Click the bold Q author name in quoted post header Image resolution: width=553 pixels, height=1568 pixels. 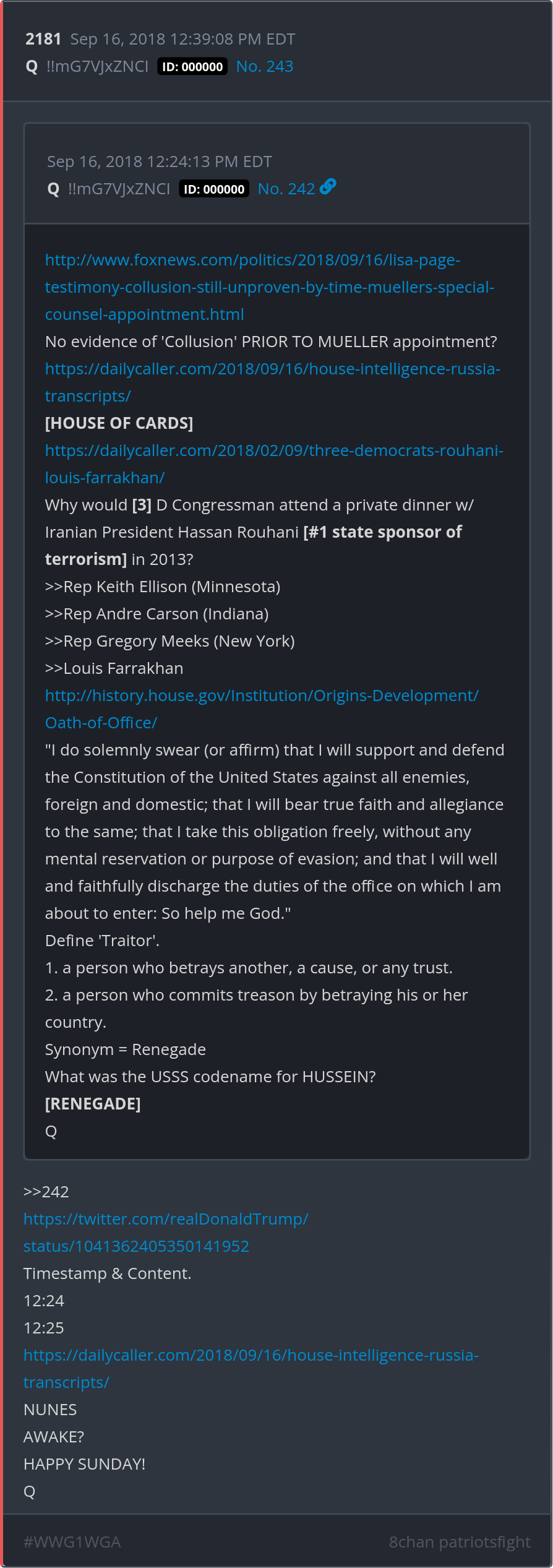[x=53, y=189]
